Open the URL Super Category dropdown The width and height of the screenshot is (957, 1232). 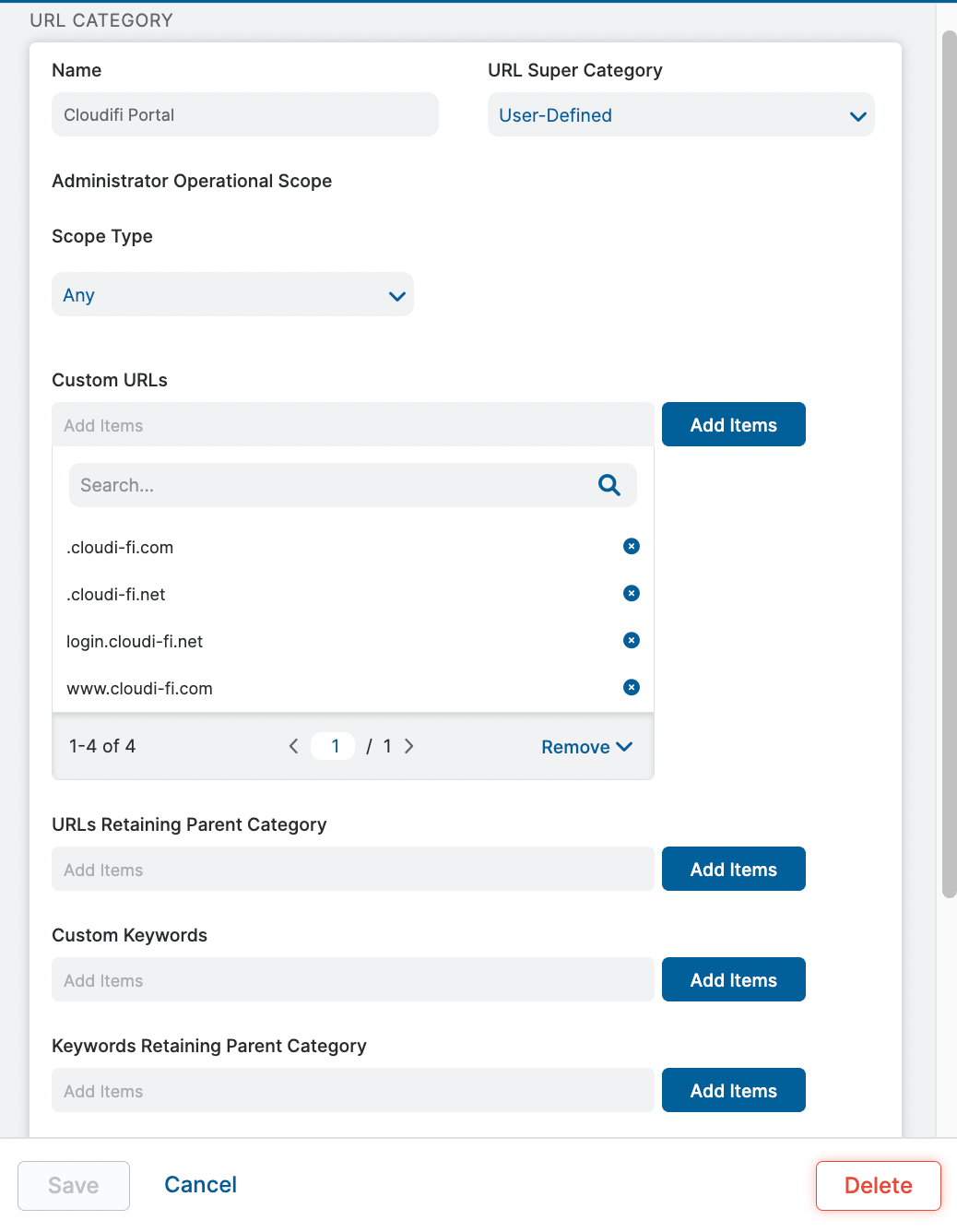click(681, 115)
